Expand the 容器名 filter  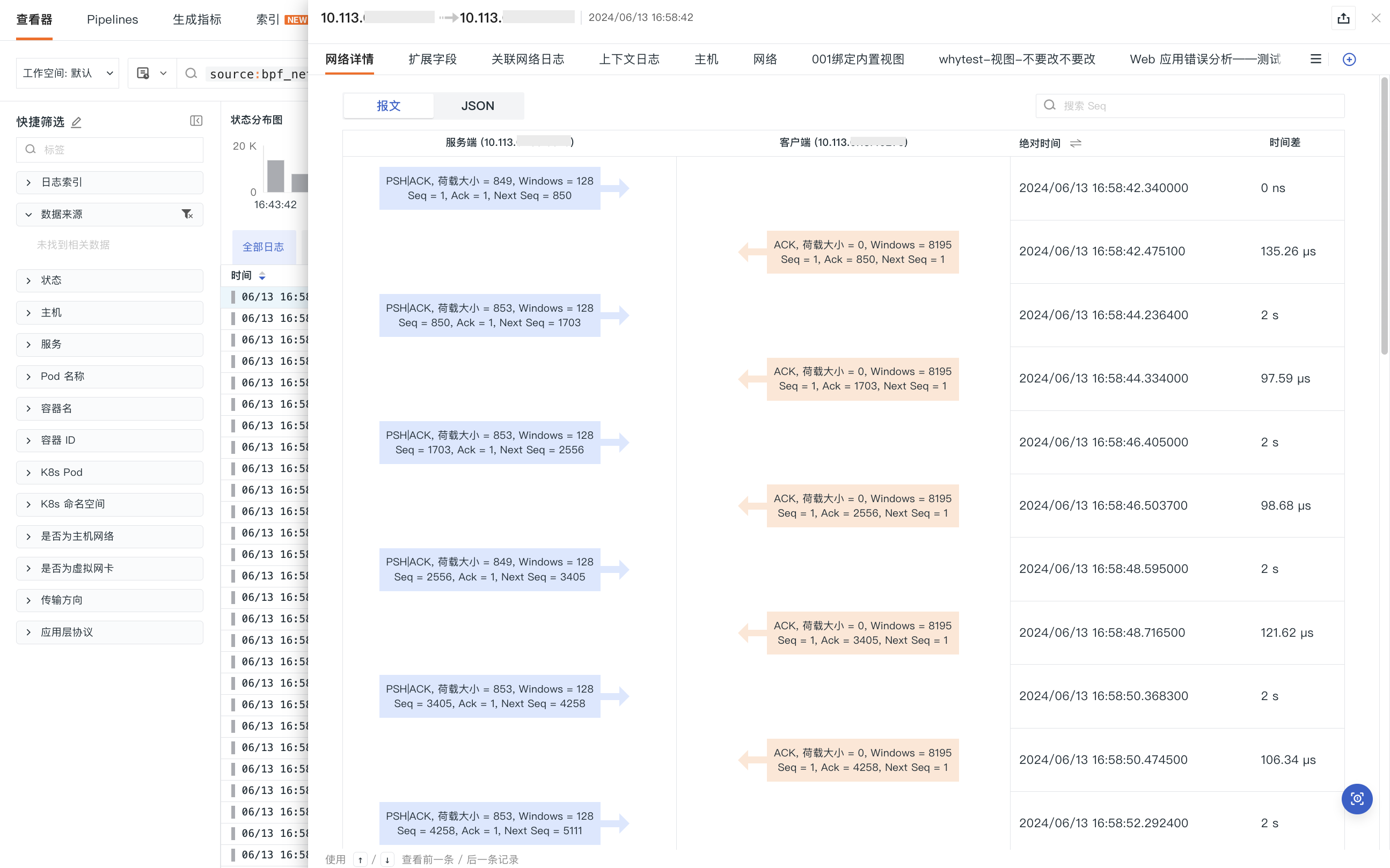[x=109, y=409]
